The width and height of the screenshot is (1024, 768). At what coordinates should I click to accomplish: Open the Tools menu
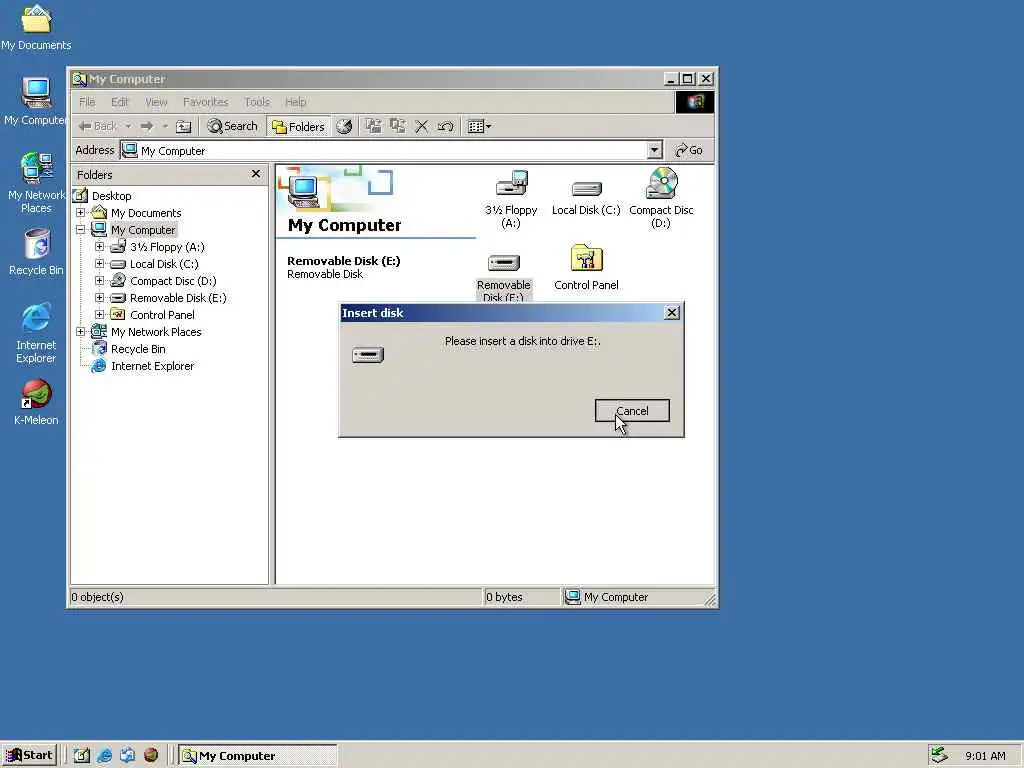click(x=257, y=102)
